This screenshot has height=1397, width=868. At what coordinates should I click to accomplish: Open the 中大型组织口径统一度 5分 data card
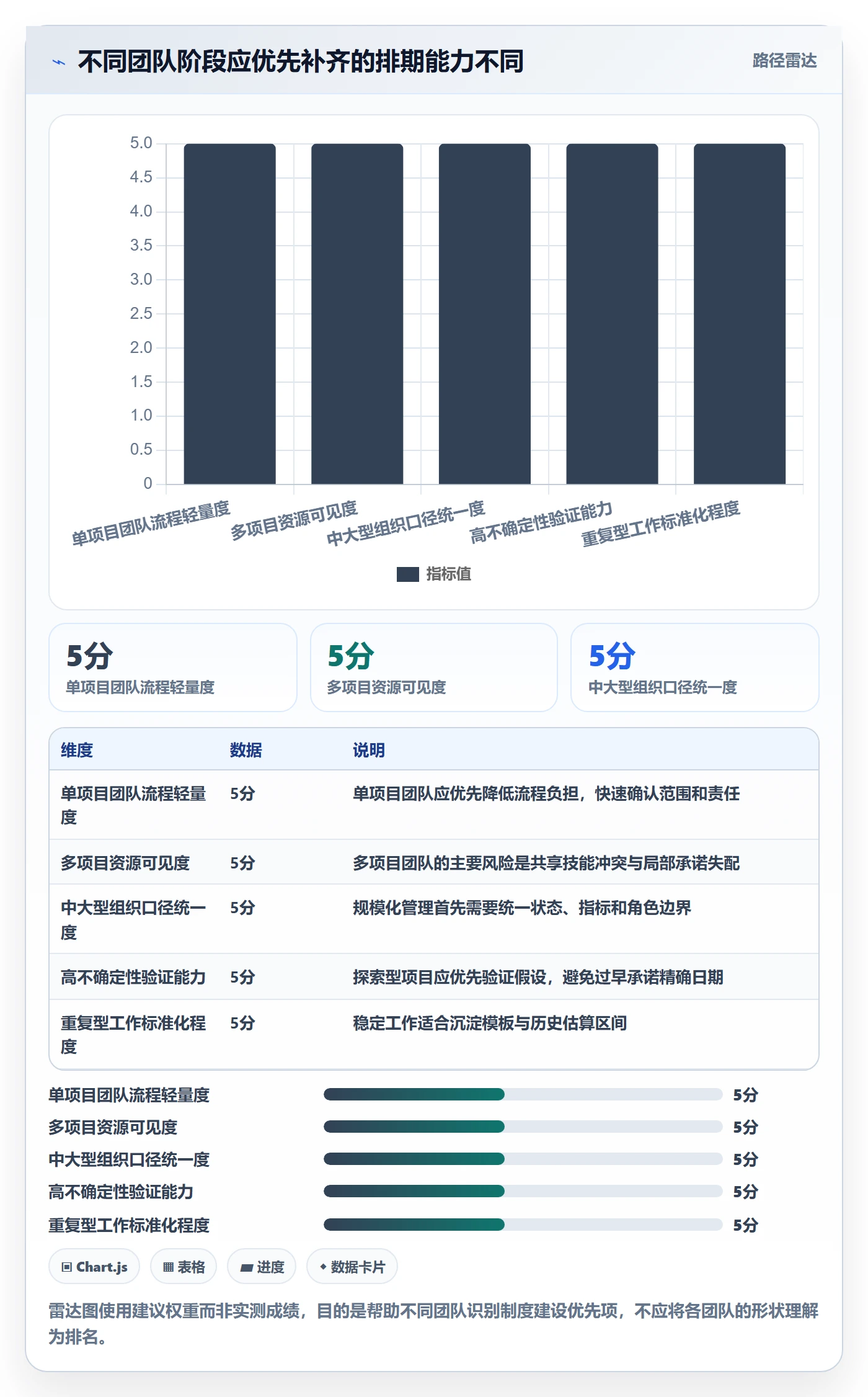(x=695, y=667)
